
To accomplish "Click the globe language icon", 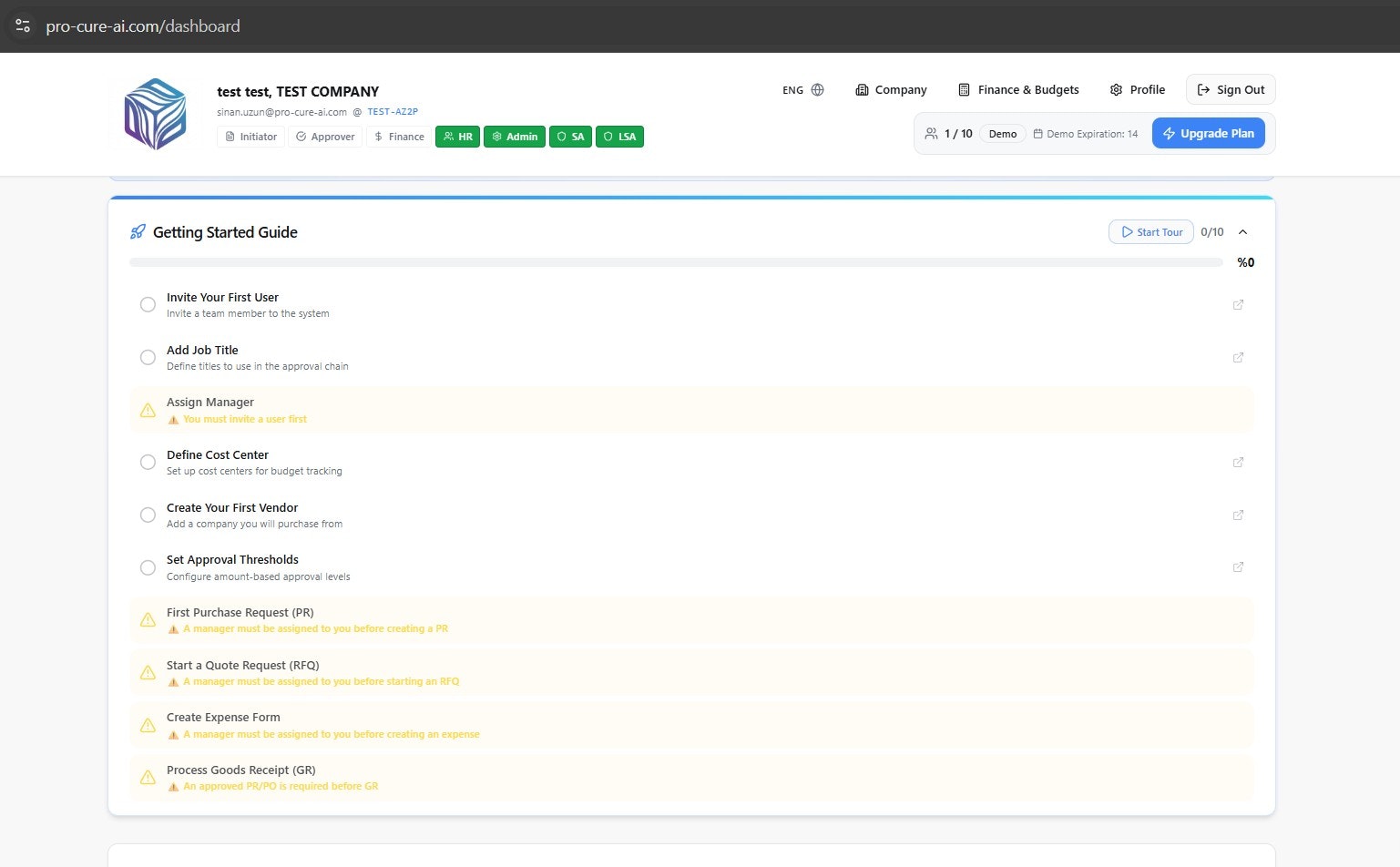I will tap(817, 90).
